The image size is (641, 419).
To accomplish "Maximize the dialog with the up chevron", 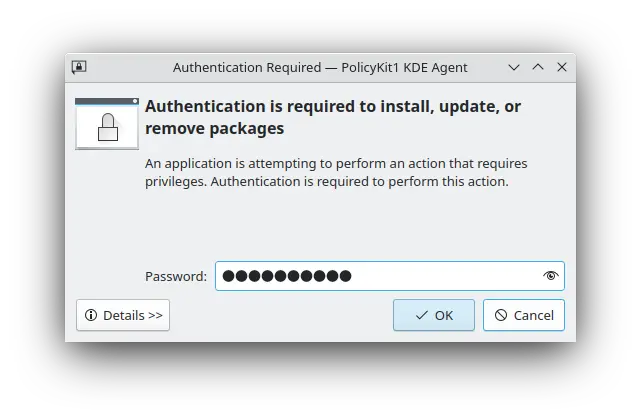I will pos(538,67).
